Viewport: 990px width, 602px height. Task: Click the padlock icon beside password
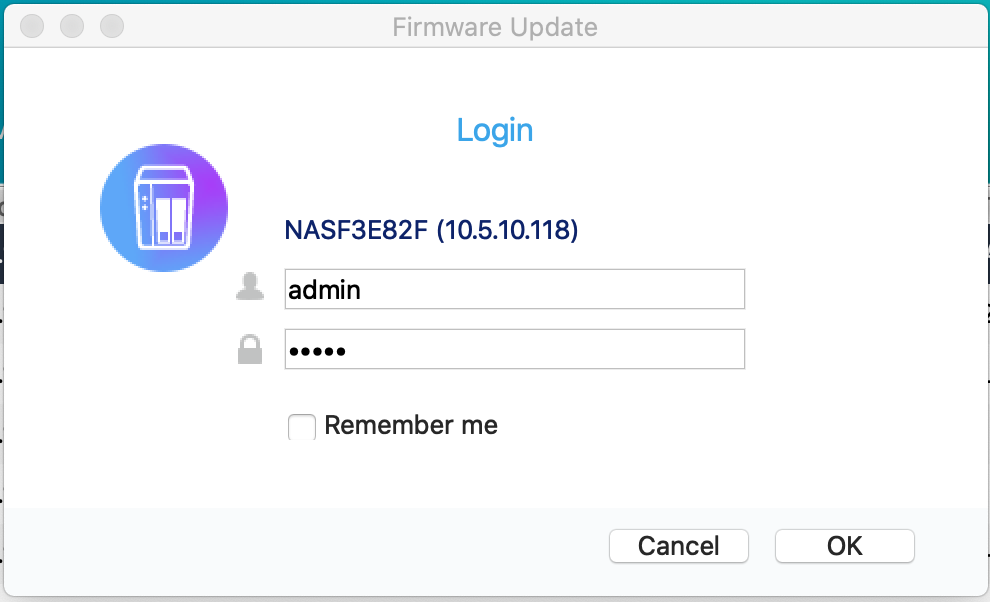[x=250, y=349]
